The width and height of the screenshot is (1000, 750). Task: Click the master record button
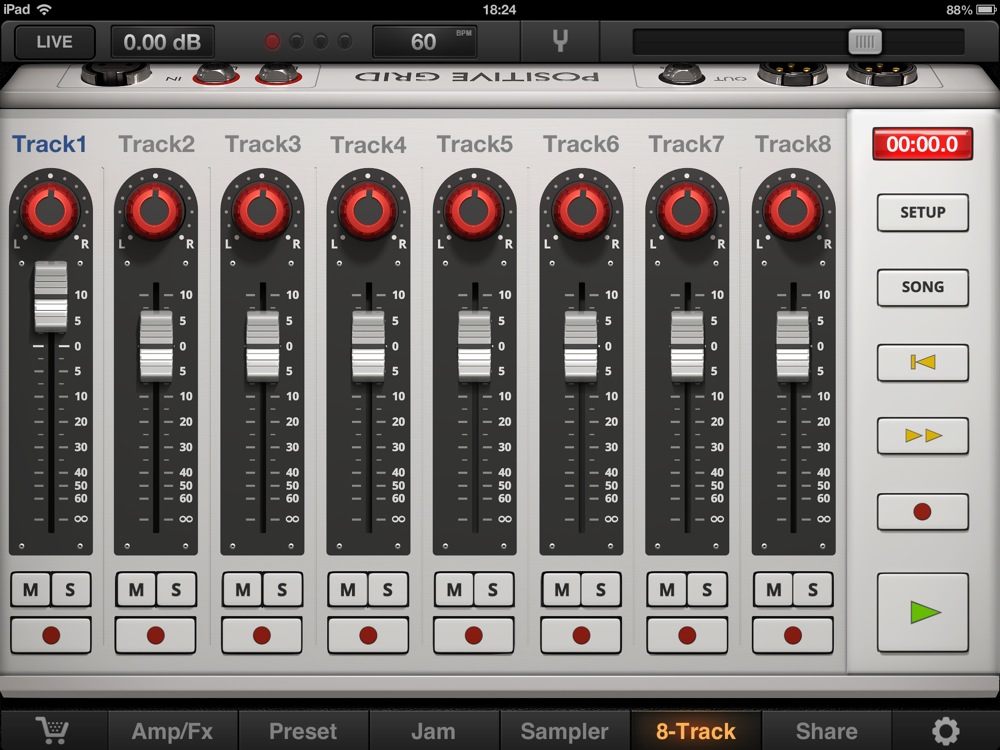[923, 511]
